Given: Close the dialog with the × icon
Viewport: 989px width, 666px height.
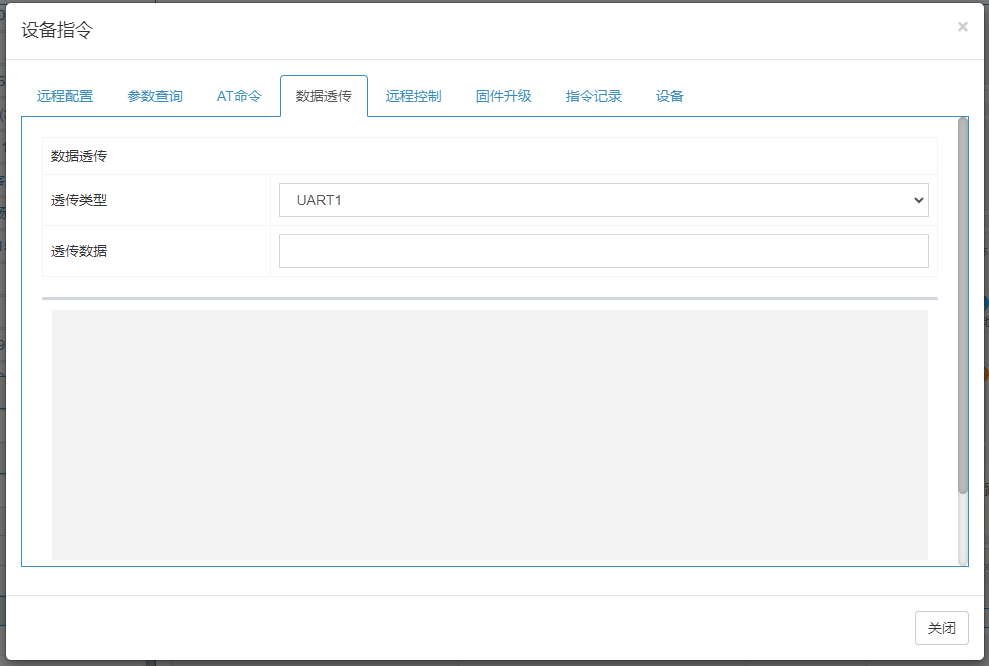Looking at the screenshot, I should [962, 27].
